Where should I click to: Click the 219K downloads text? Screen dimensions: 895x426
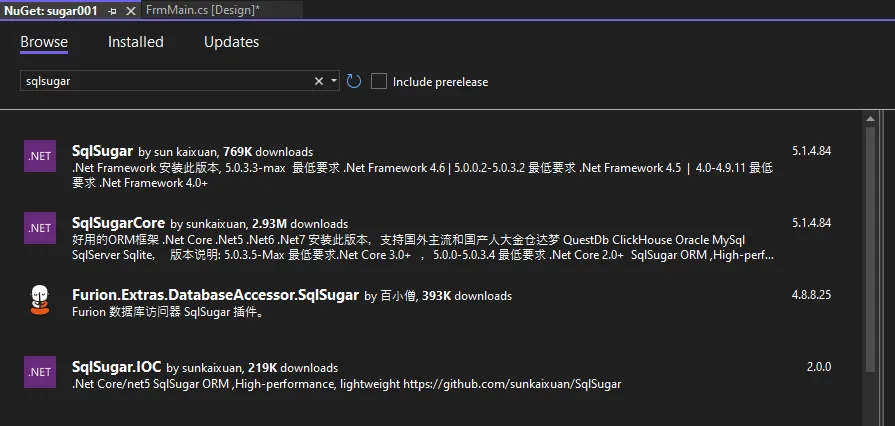click(293, 368)
